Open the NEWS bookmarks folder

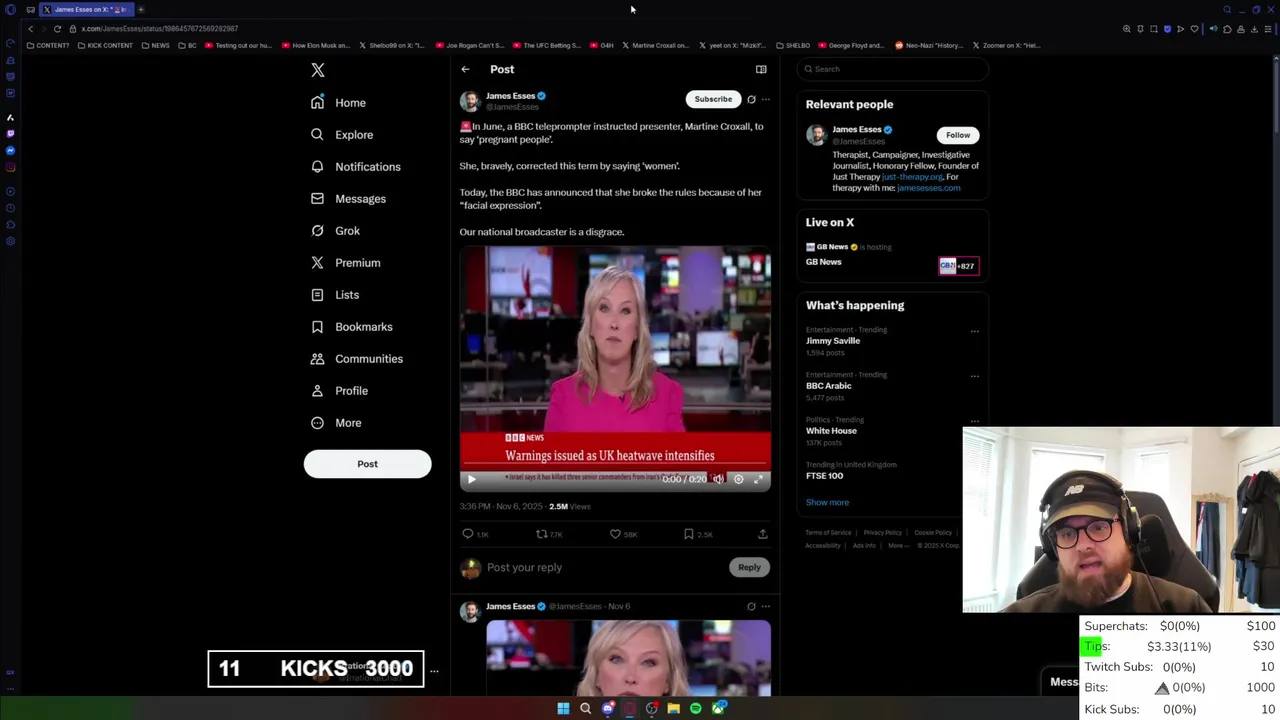(x=155, y=45)
